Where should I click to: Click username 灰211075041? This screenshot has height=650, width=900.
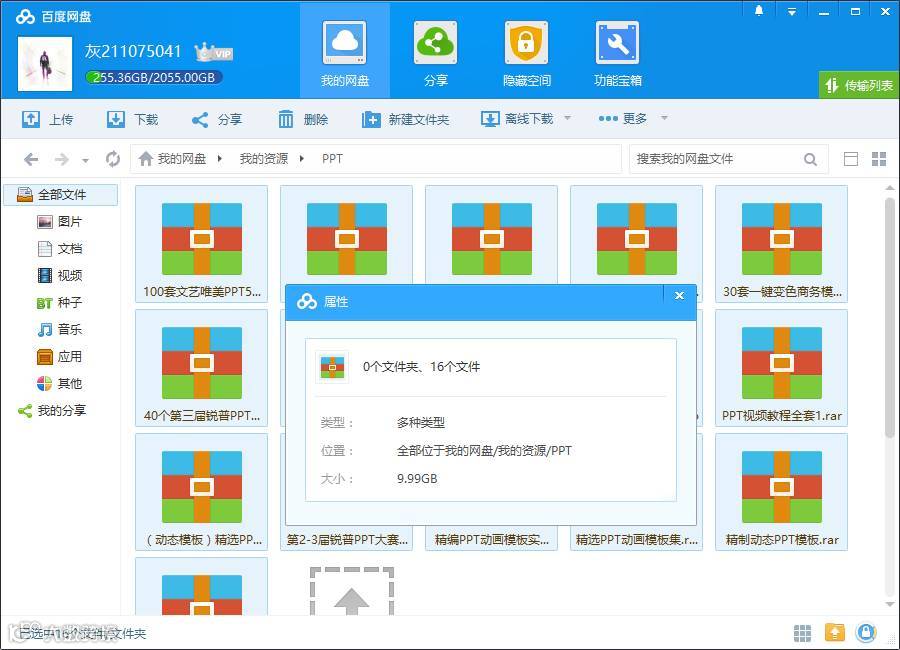point(133,51)
